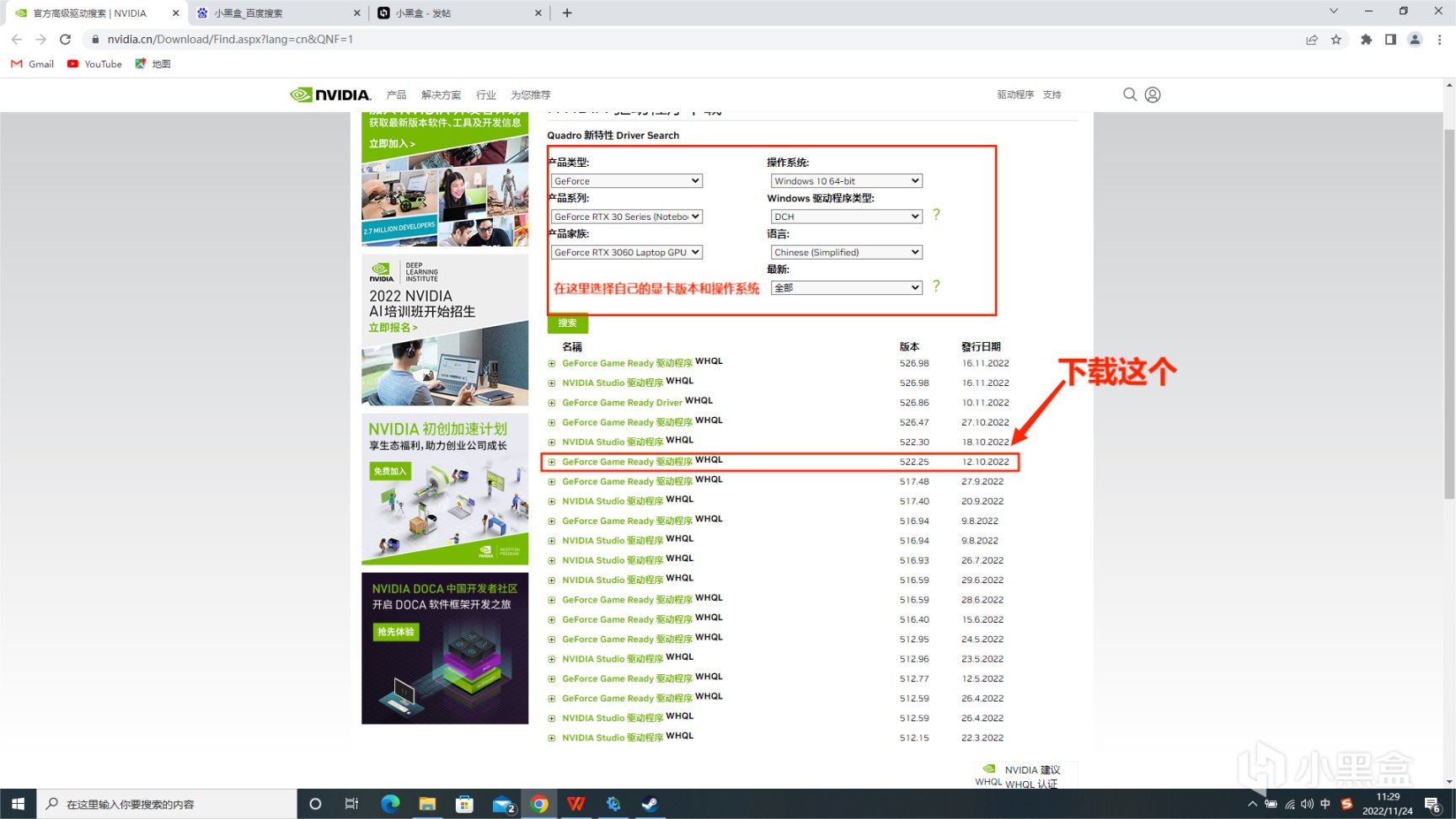Screen dimensions: 1456x819
Task: Click the Windows taskbar search box
Action: click(166, 804)
